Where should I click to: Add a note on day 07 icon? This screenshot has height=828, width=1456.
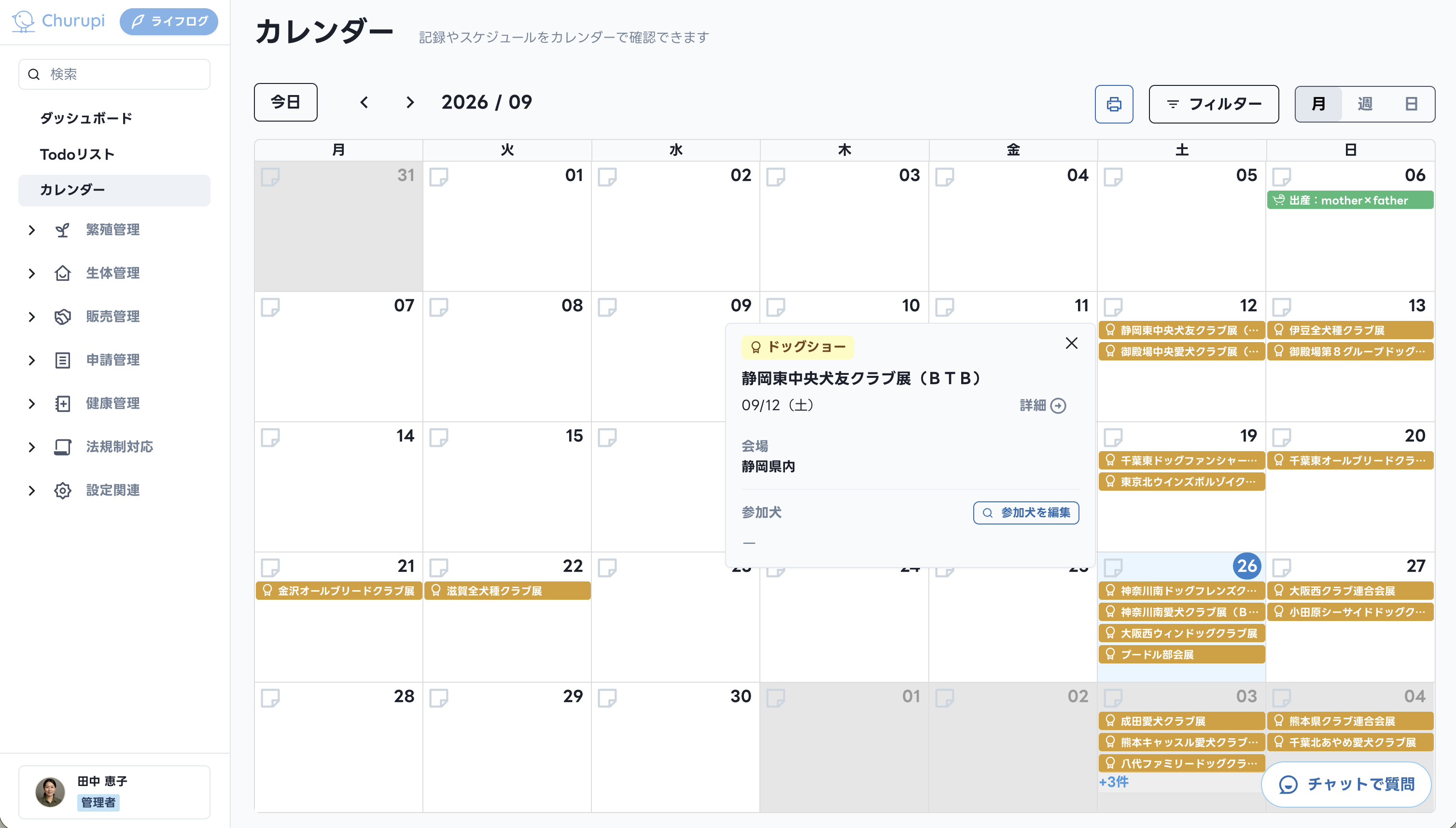tap(270, 307)
